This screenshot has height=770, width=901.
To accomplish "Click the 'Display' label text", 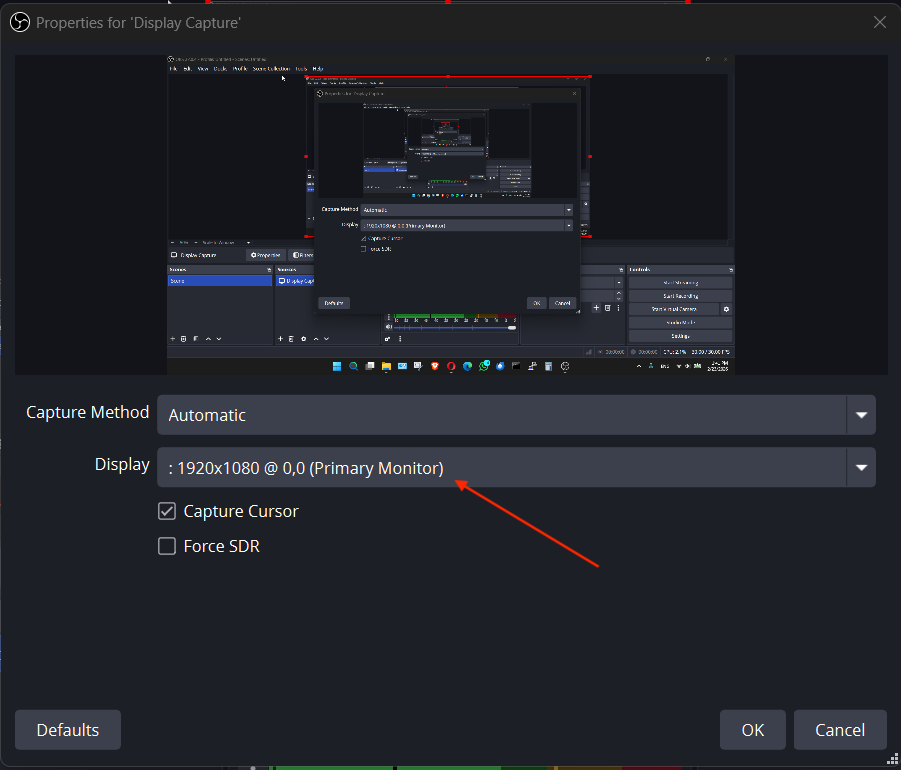I will 122,464.
